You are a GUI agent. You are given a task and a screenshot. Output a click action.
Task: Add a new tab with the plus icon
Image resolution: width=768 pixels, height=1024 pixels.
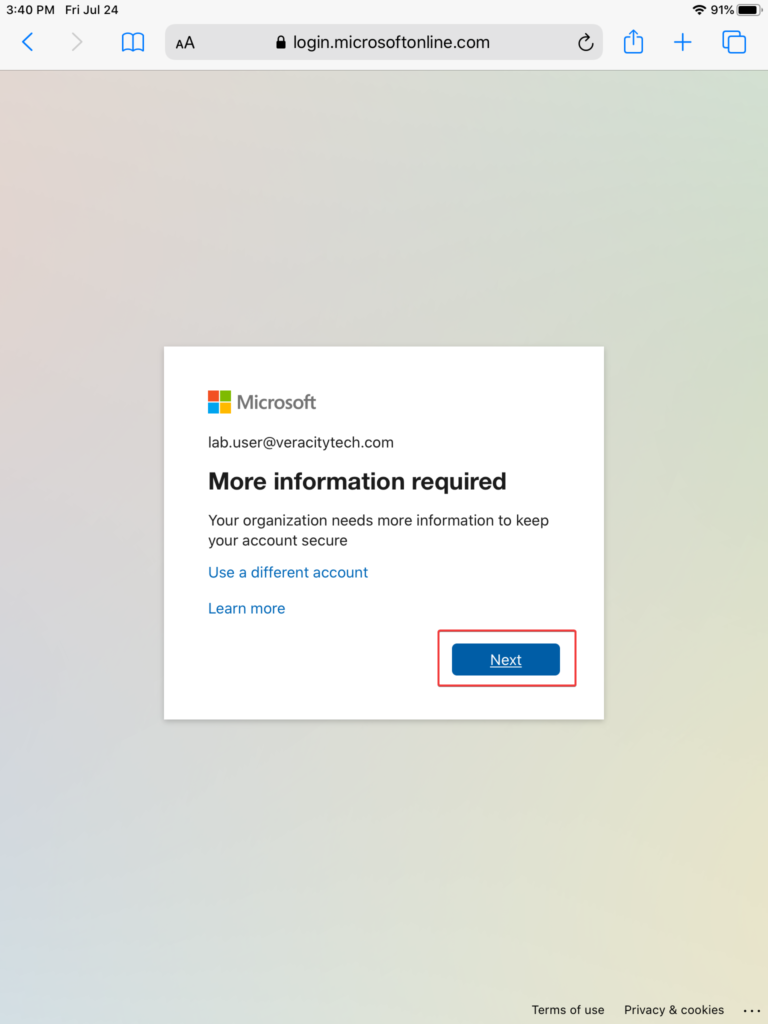[682, 42]
